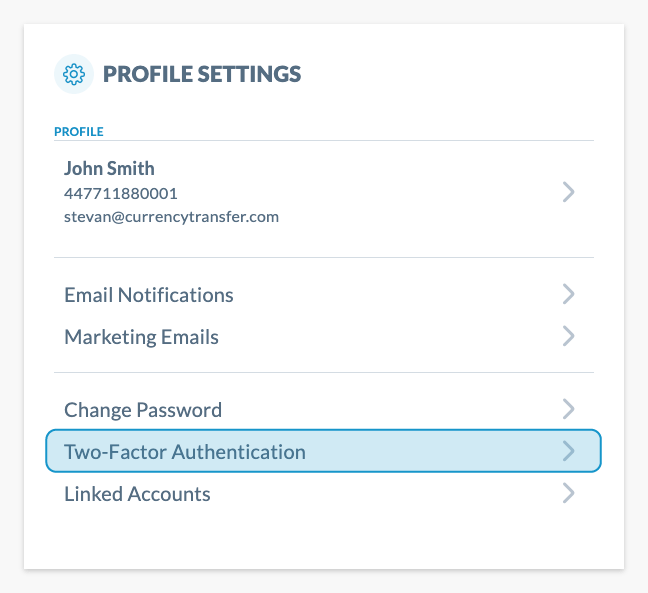Click the Two-Factor Authentication chevron arrow
648x593 pixels.
568,451
